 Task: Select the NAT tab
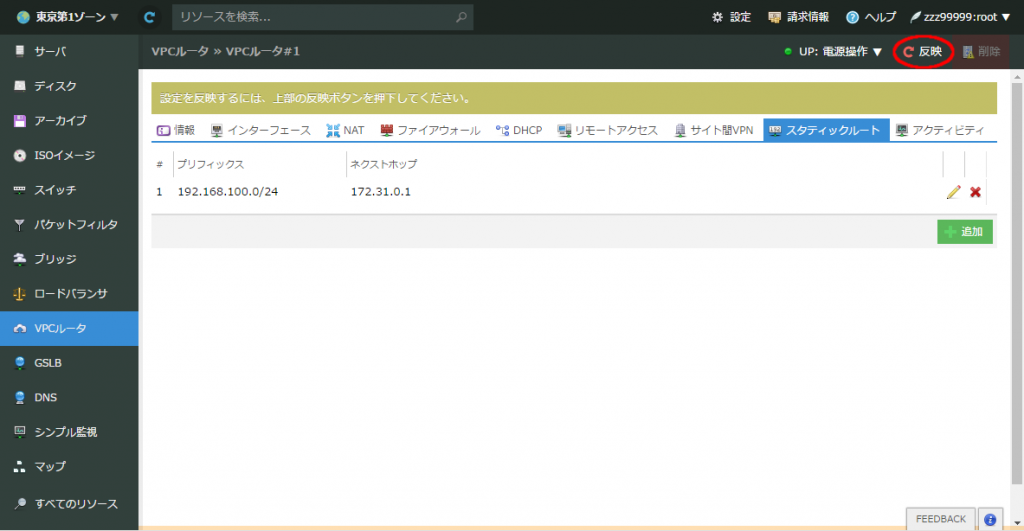345,130
